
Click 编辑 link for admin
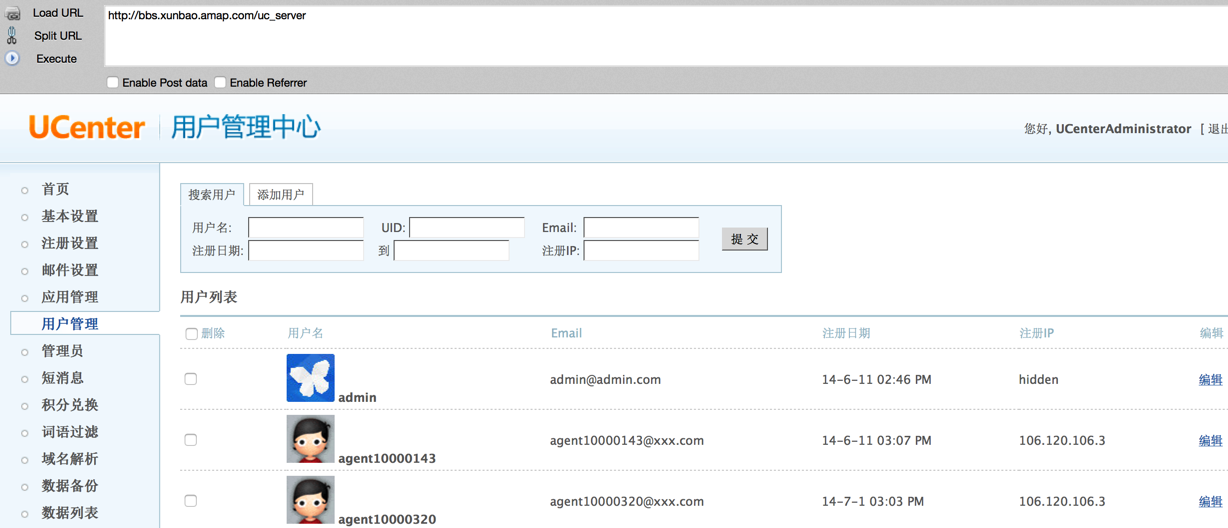(x=1210, y=380)
